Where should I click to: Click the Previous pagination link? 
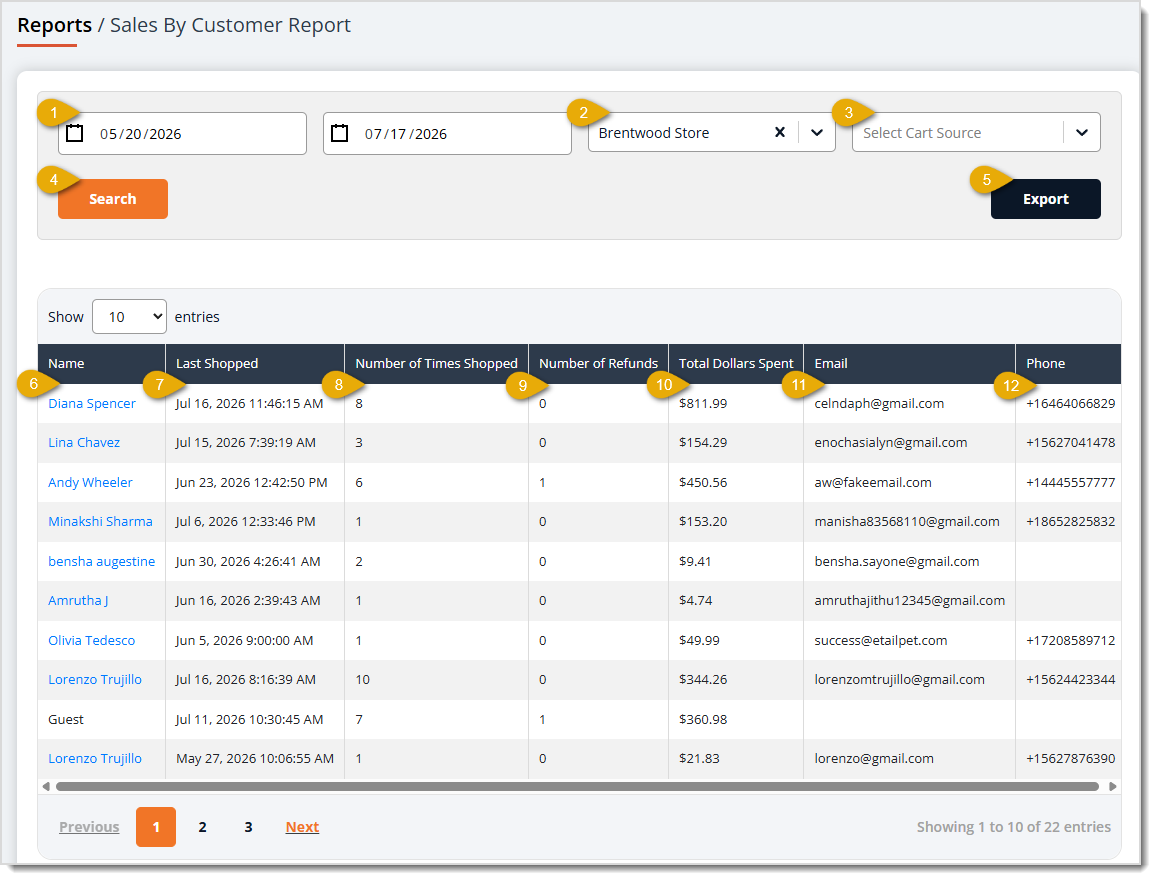(x=89, y=827)
